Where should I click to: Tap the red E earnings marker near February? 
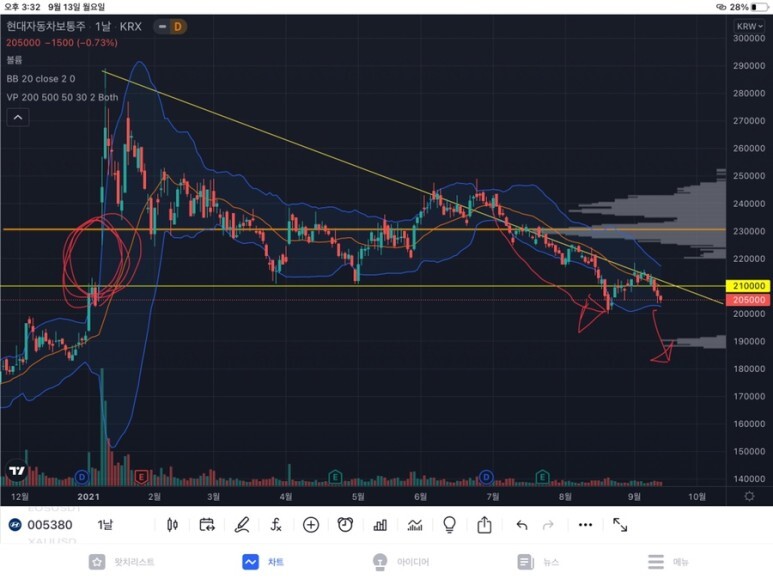[x=141, y=477]
